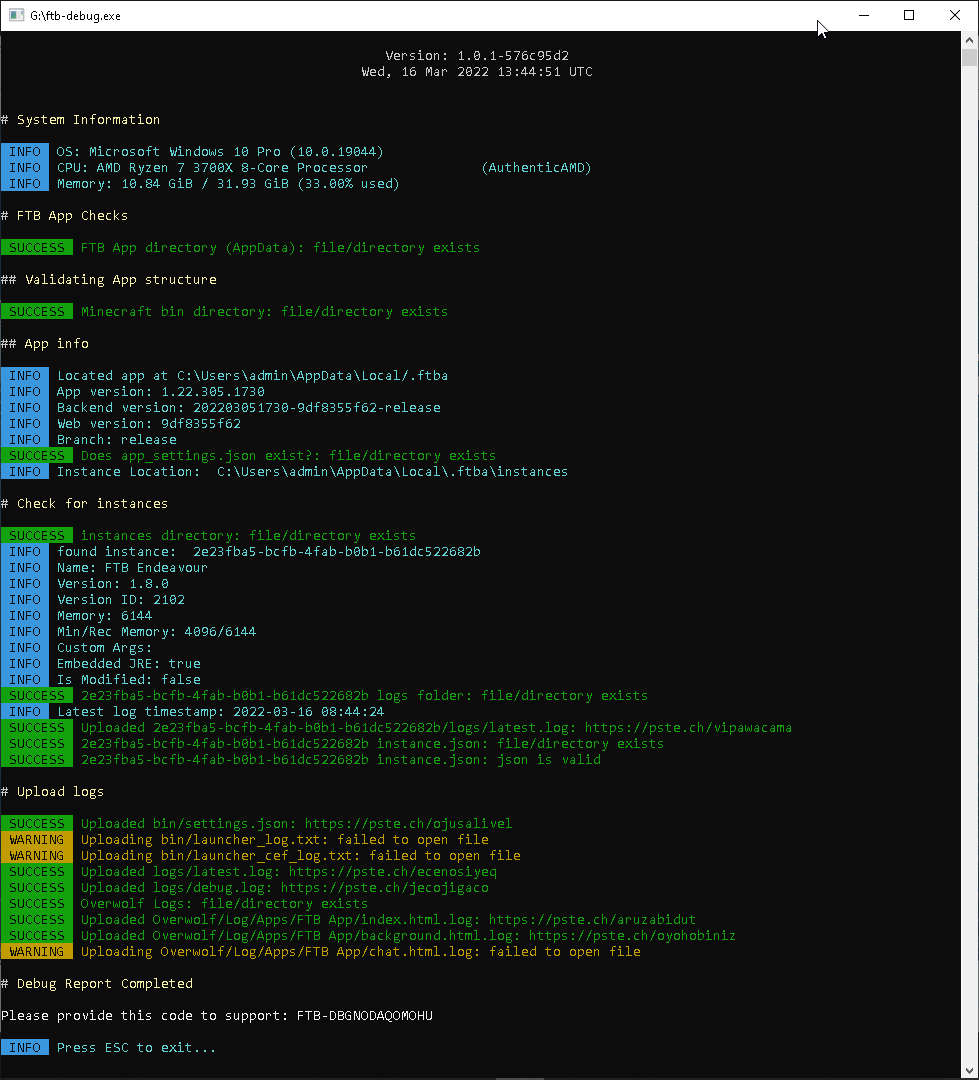Click the scrollbar down arrow
The width and height of the screenshot is (979, 1080).
(x=969, y=1070)
